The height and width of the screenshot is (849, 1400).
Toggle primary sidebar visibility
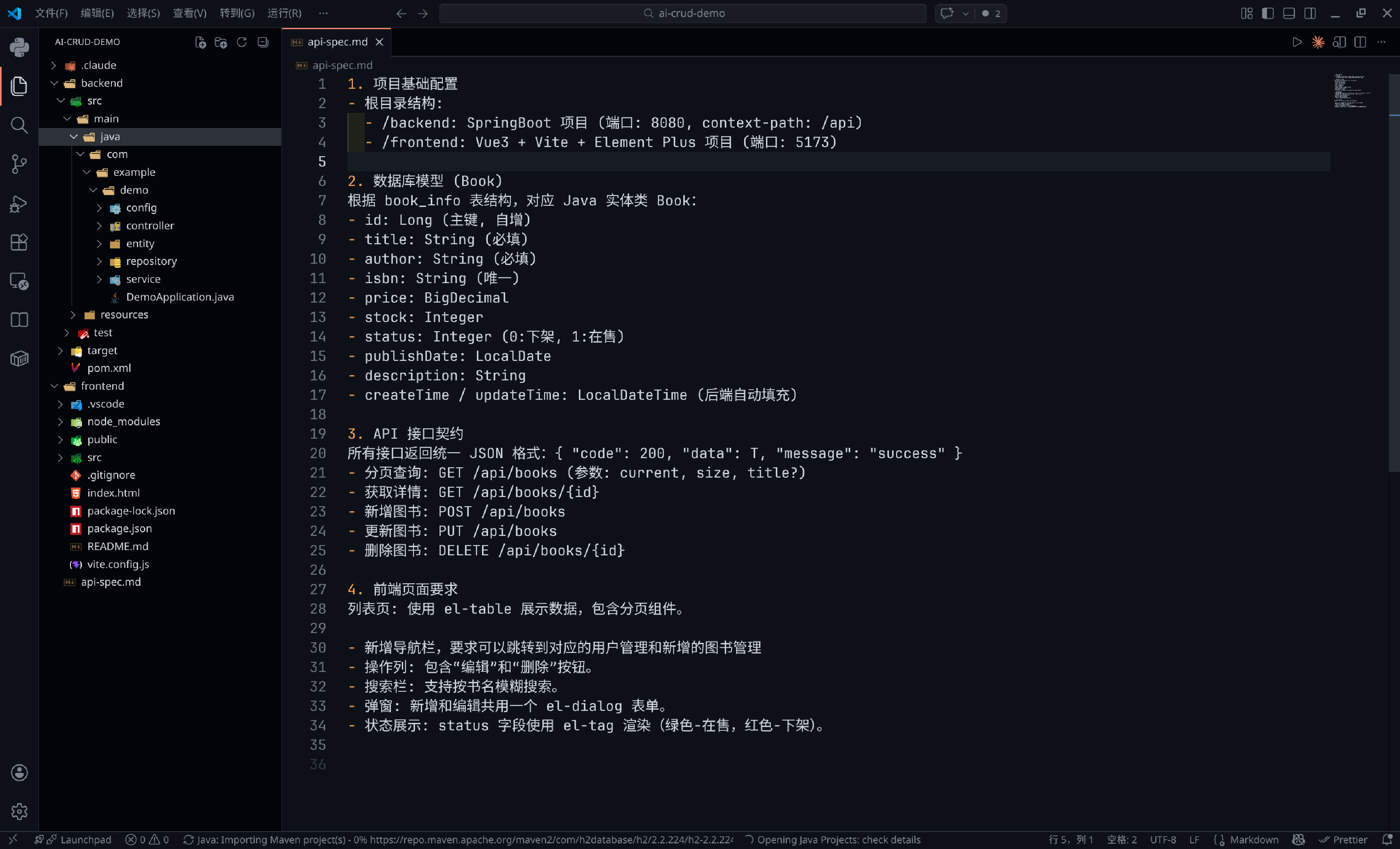coord(1268,13)
